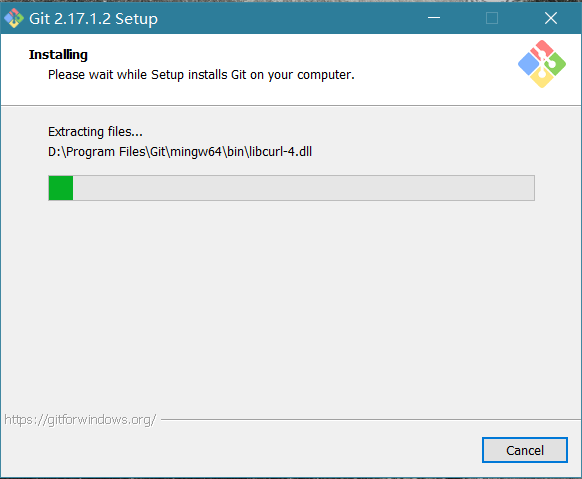
Task: Click the bold Installing heading
Action: coord(58,55)
